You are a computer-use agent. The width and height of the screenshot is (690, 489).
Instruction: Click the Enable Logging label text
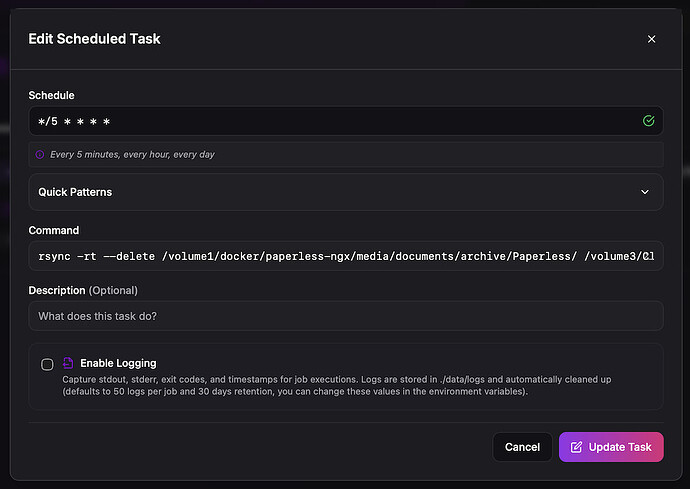pos(118,363)
